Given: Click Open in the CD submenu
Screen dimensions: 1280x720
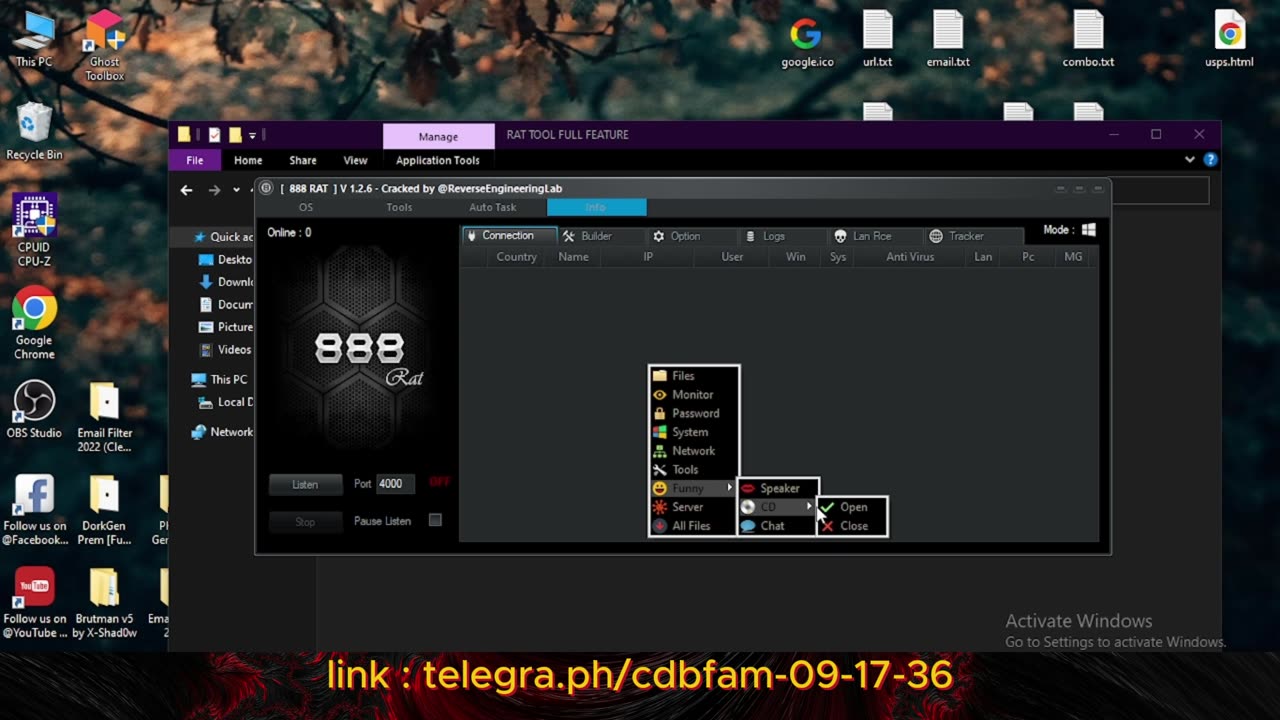Looking at the screenshot, I should coord(852,507).
